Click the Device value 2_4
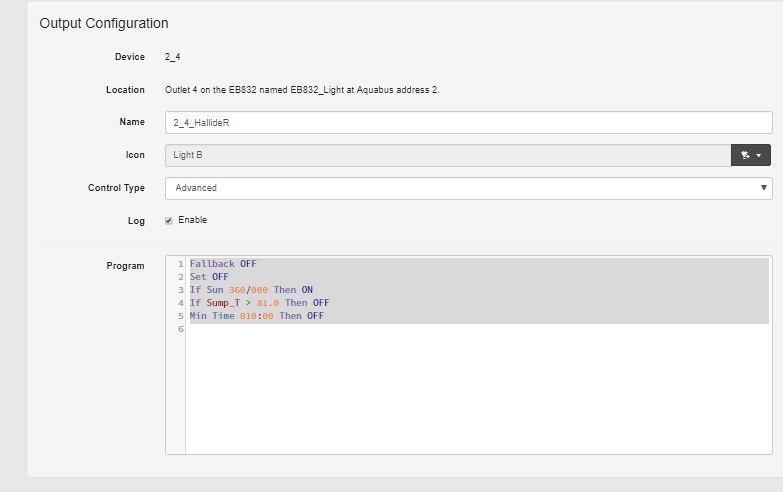This screenshot has height=492, width=783. [x=172, y=57]
